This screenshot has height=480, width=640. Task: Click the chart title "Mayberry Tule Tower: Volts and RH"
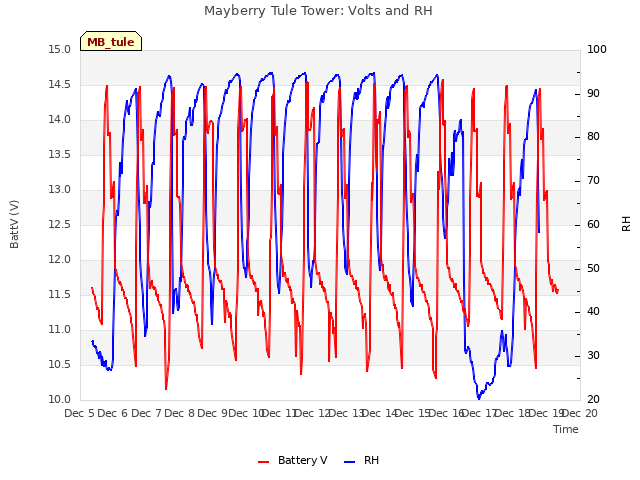(318, 11)
